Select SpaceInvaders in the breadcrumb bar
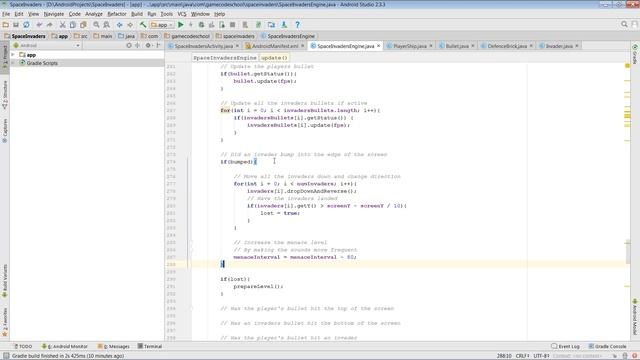Viewport: 640px width, 360px height. click(25, 36)
